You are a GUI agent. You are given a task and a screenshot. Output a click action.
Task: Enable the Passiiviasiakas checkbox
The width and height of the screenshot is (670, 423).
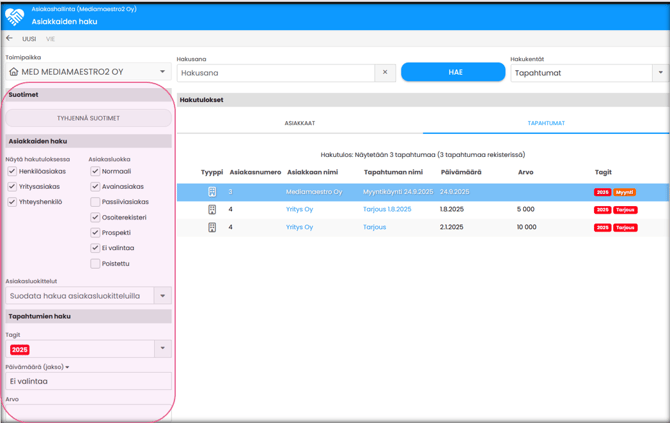pyautogui.click(x=95, y=202)
